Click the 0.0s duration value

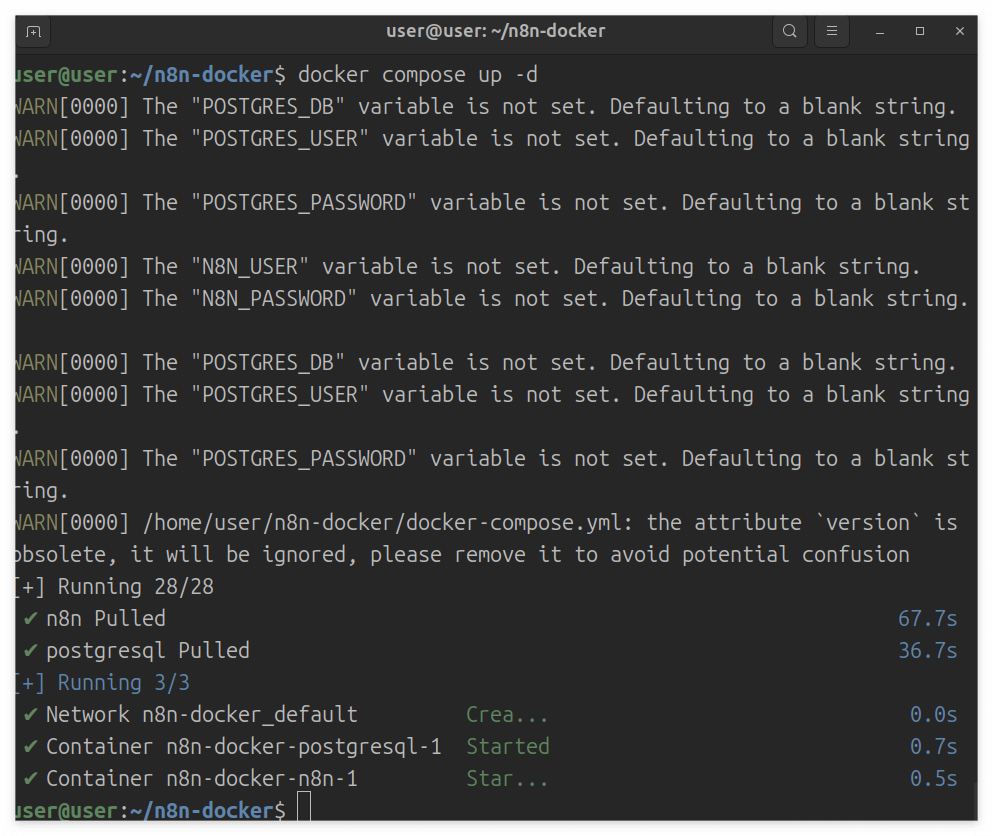(x=933, y=715)
